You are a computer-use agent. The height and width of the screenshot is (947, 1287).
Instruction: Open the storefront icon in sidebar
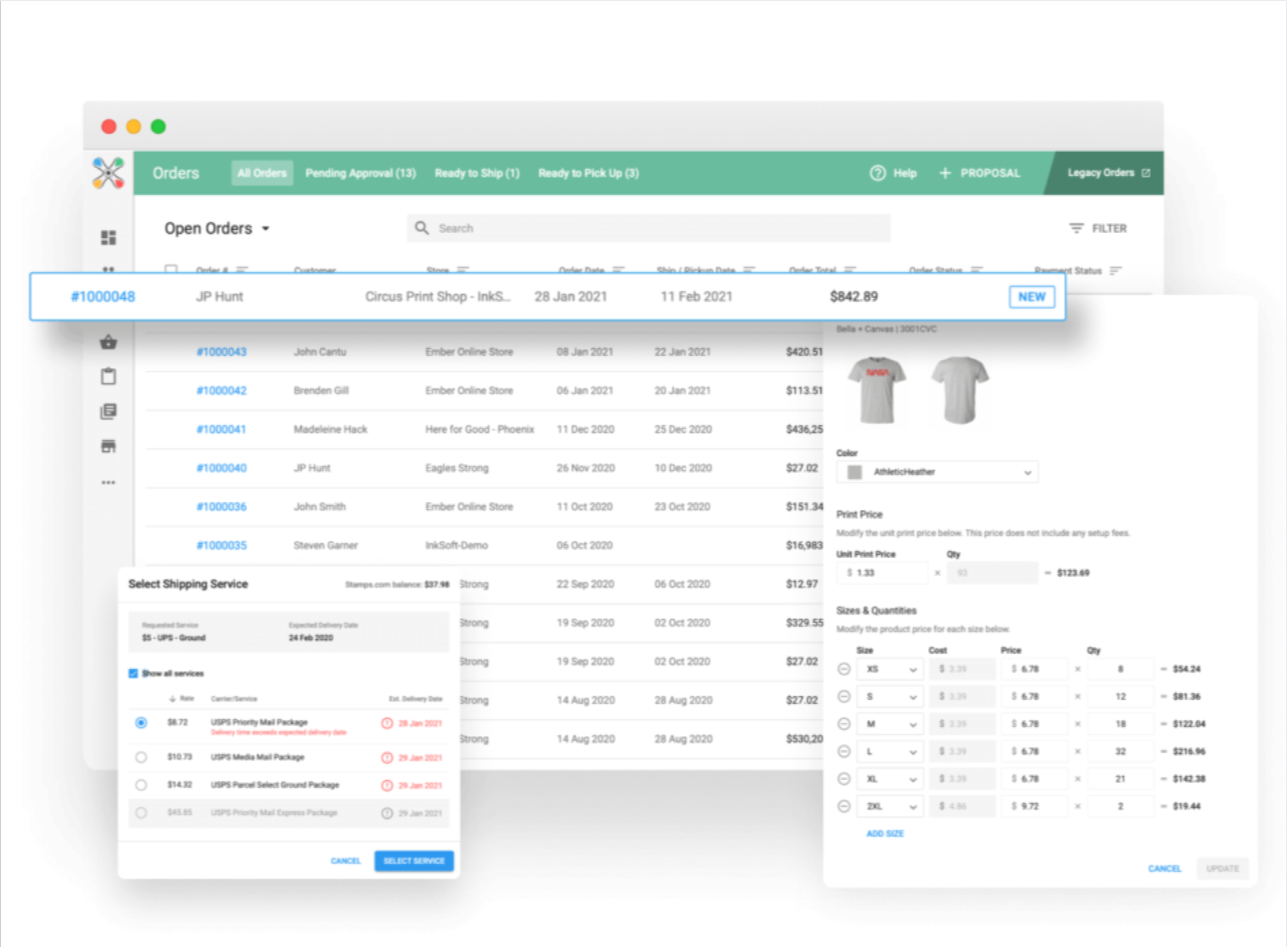pyautogui.click(x=108, y=446)
